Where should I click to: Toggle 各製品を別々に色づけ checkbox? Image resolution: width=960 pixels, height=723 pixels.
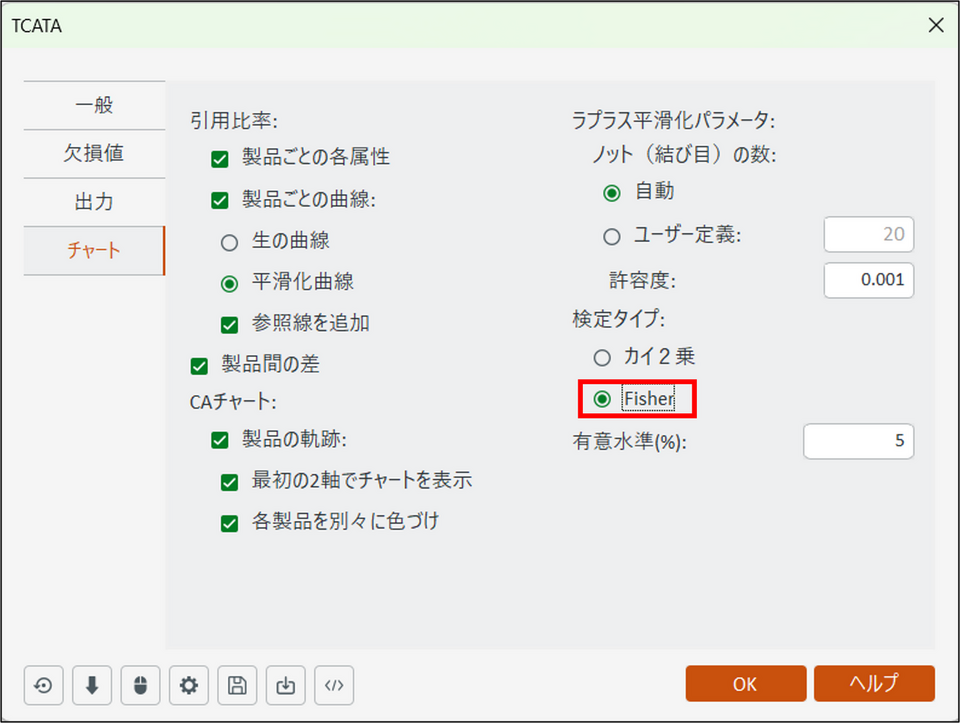[x=229, y=523]
